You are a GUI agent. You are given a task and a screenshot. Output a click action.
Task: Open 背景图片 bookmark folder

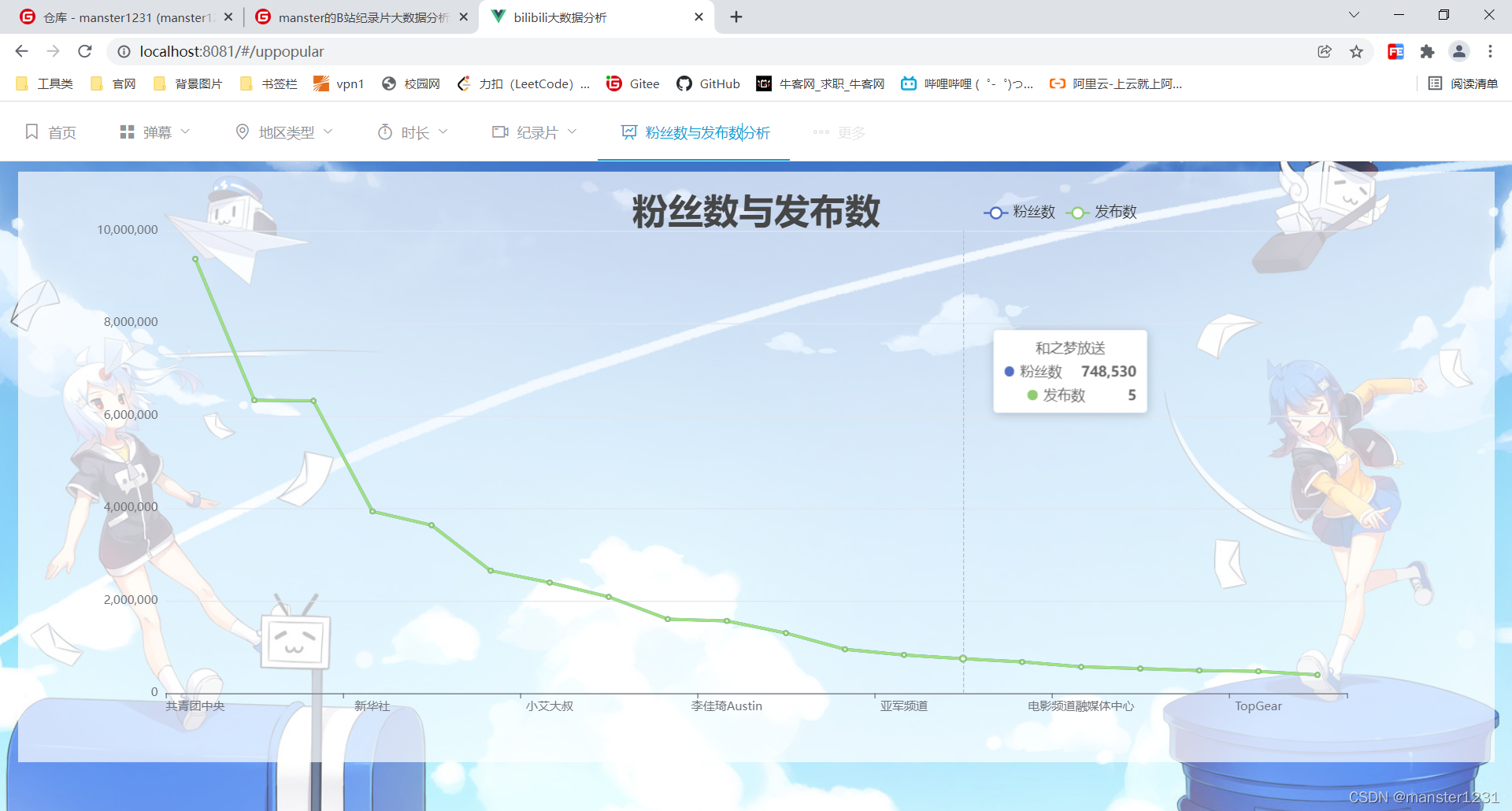(187, 83)
